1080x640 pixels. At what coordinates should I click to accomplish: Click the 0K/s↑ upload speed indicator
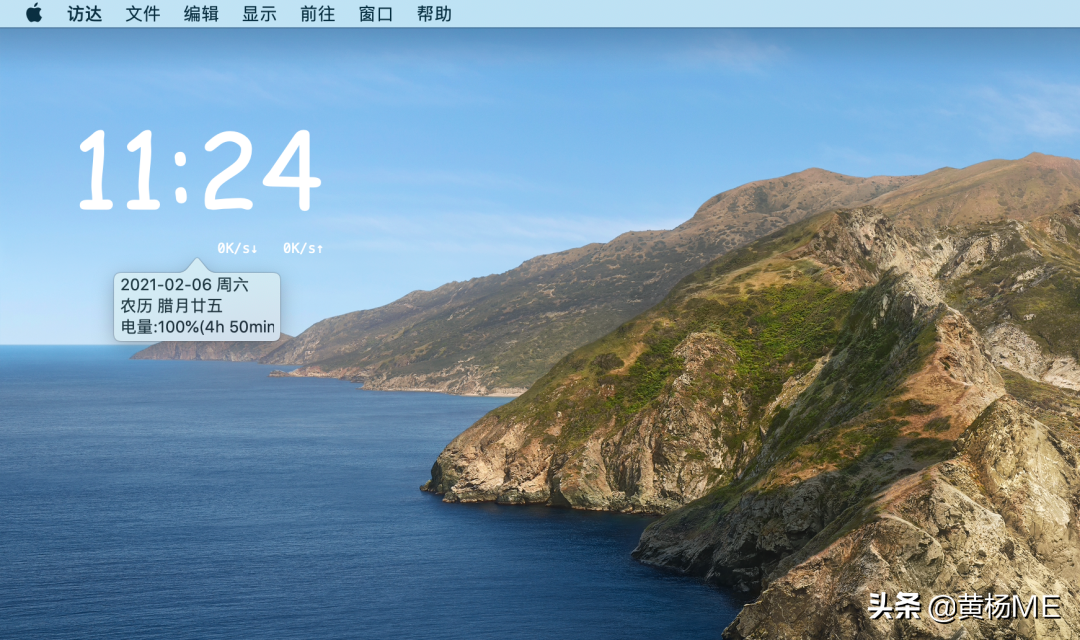303,248
